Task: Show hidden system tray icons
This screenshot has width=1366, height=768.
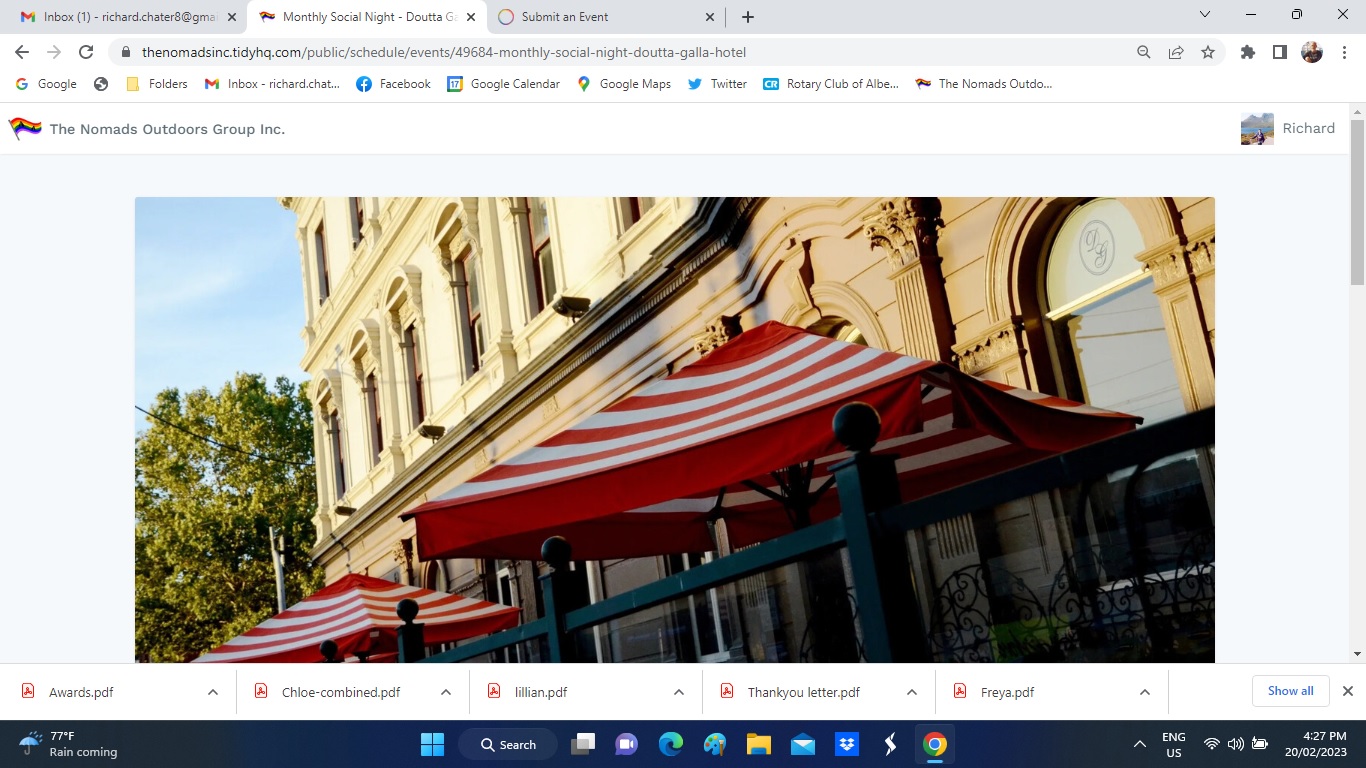Action: pos(1139,744)
